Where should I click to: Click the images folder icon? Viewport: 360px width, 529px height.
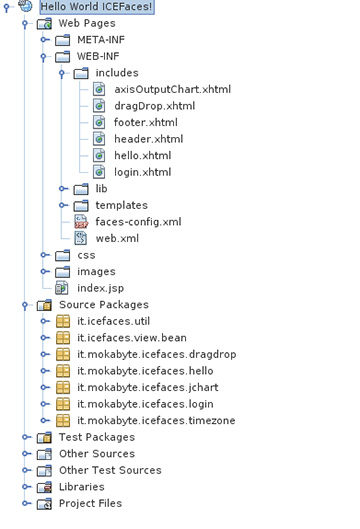(63, 272)
